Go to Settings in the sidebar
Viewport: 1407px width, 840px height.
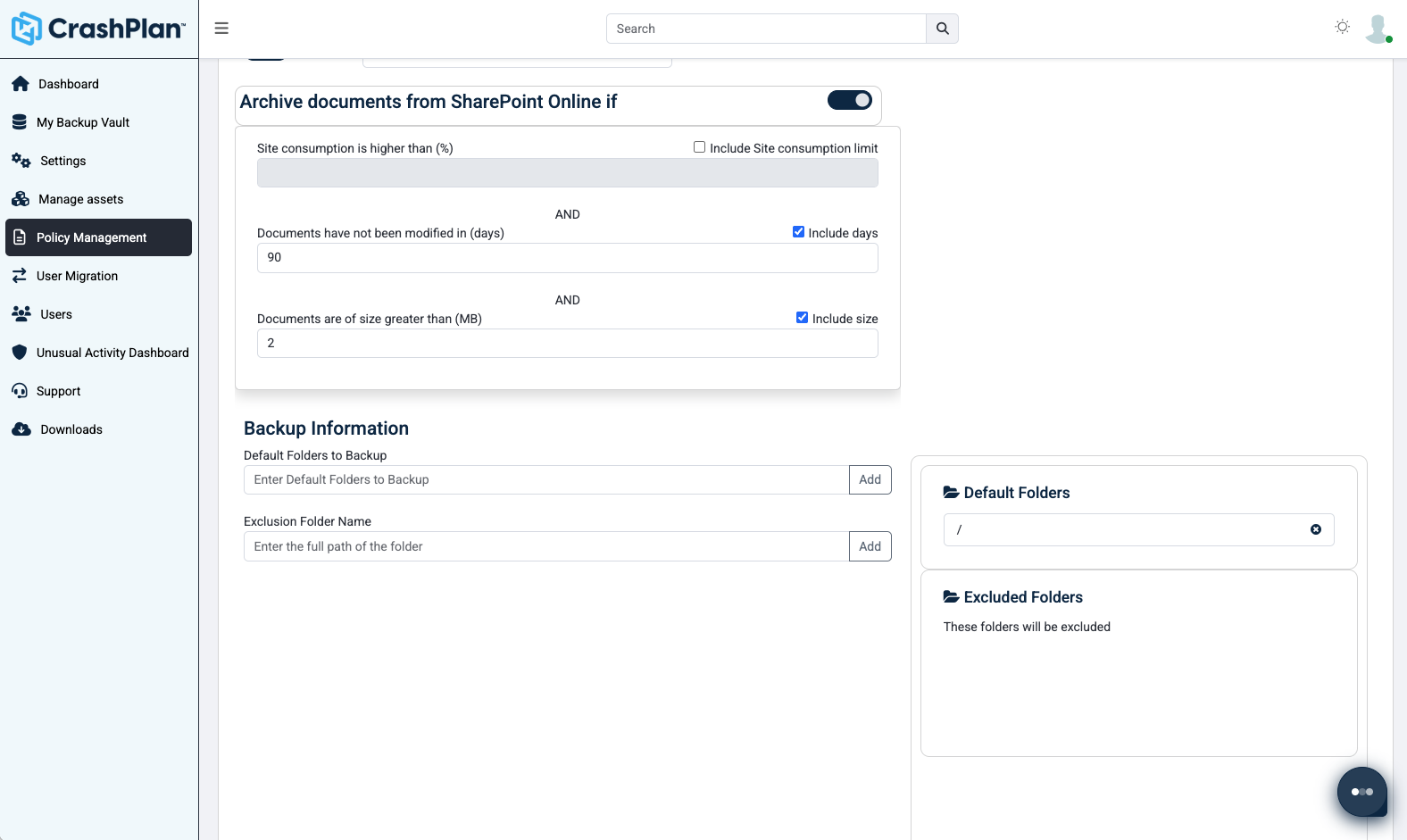tap(99, 161)
